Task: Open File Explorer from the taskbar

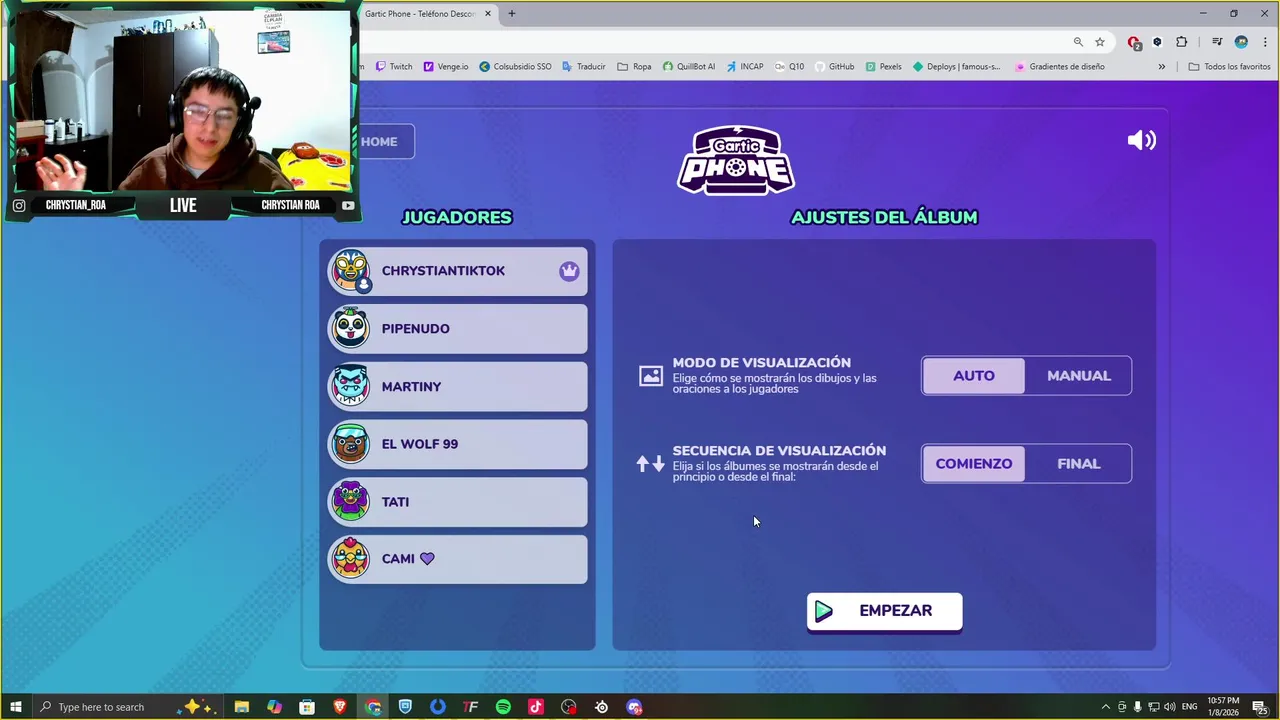Action: click(241, 707)
